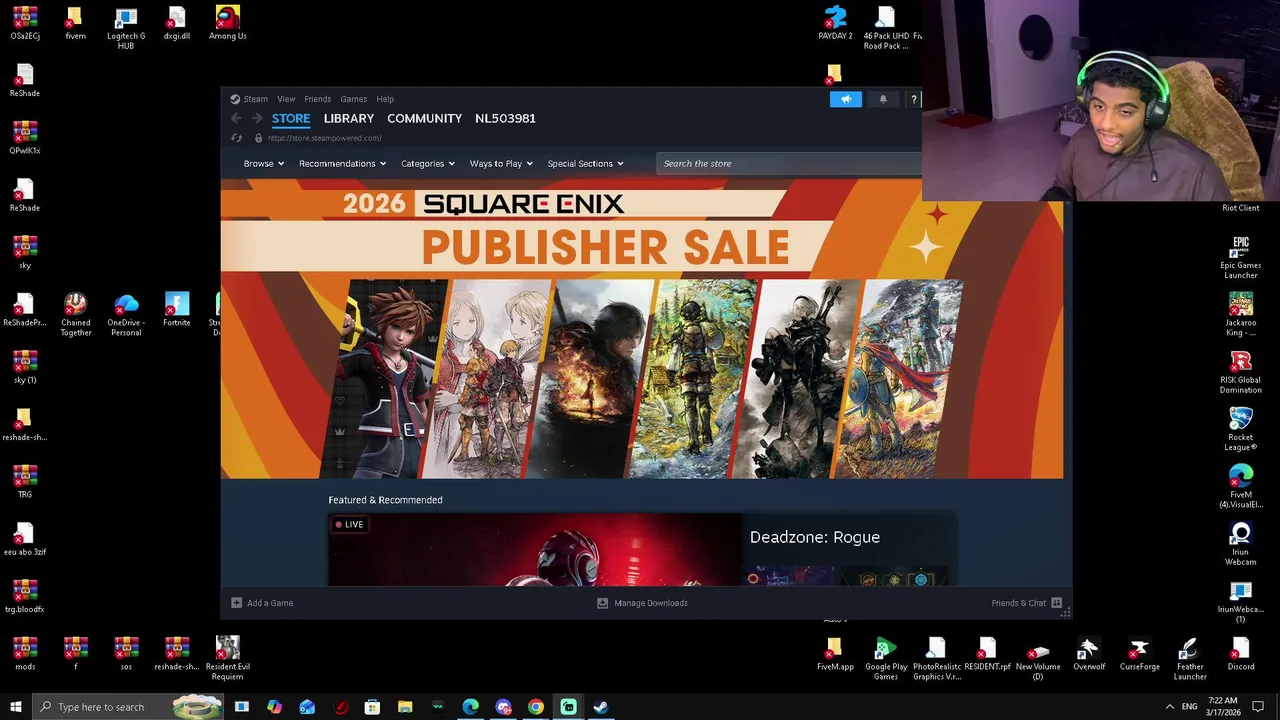Screen dimensions: 1280x720
Task: Go back with Steam's back arrow
Action: click(236, 118)
